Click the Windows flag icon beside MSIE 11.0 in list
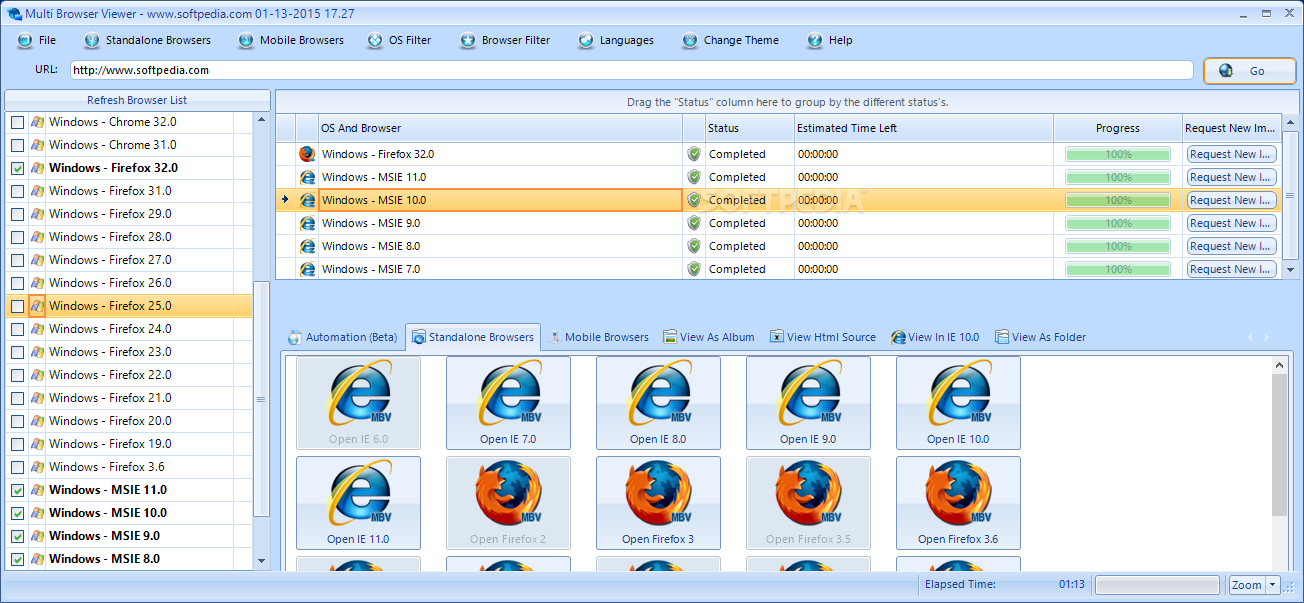Viewport: 1304px width, 603px height. tap(37, 490)
